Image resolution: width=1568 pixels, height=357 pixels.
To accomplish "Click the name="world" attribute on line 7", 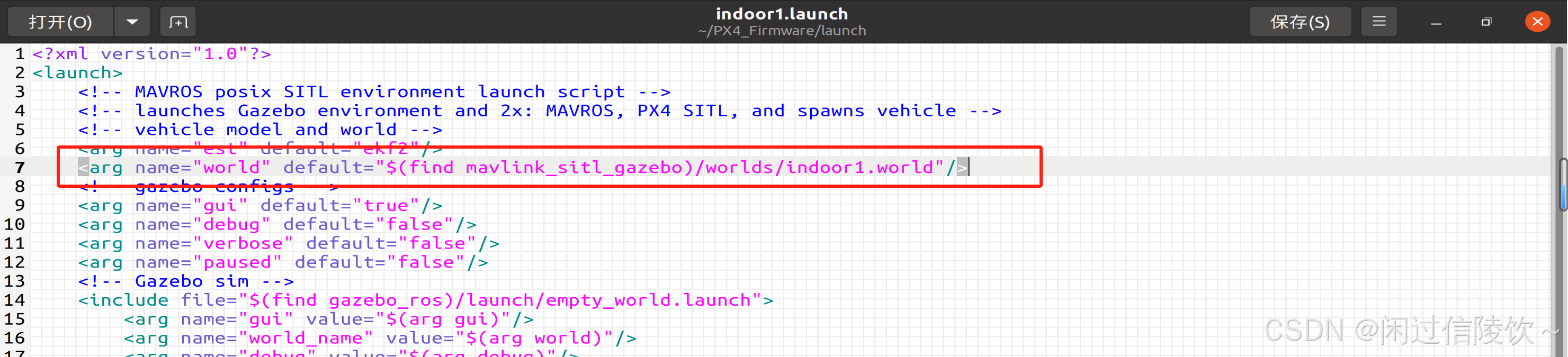I will (202, 167).
